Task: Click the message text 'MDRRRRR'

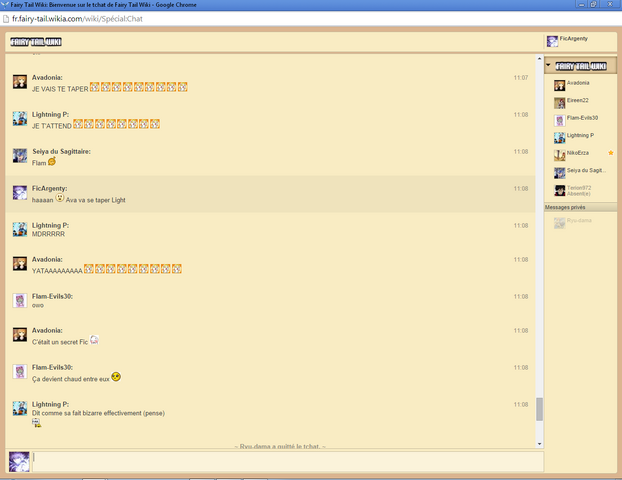Action: [48, 234]
